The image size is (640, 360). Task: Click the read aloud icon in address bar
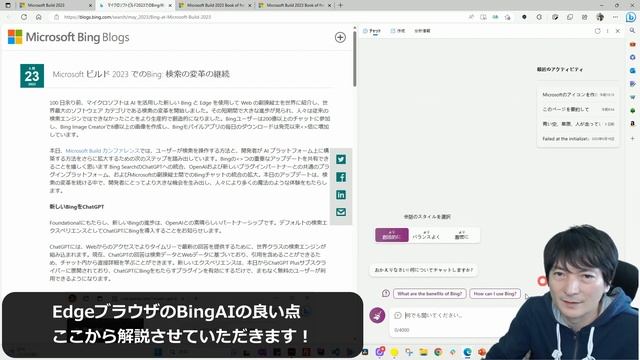(x=471, y=17)
